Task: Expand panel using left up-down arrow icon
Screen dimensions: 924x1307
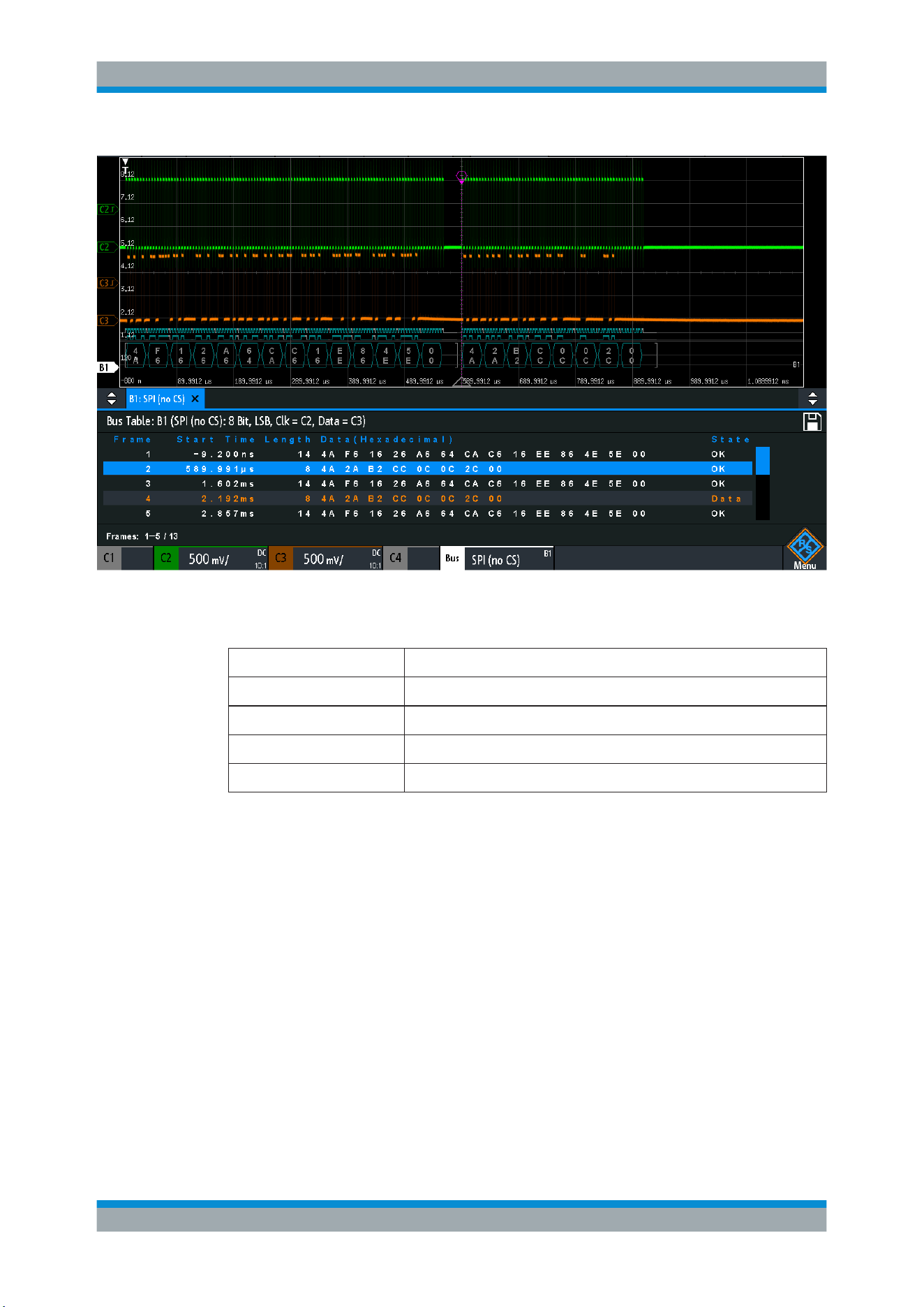Action: click(x=111, y=399)
